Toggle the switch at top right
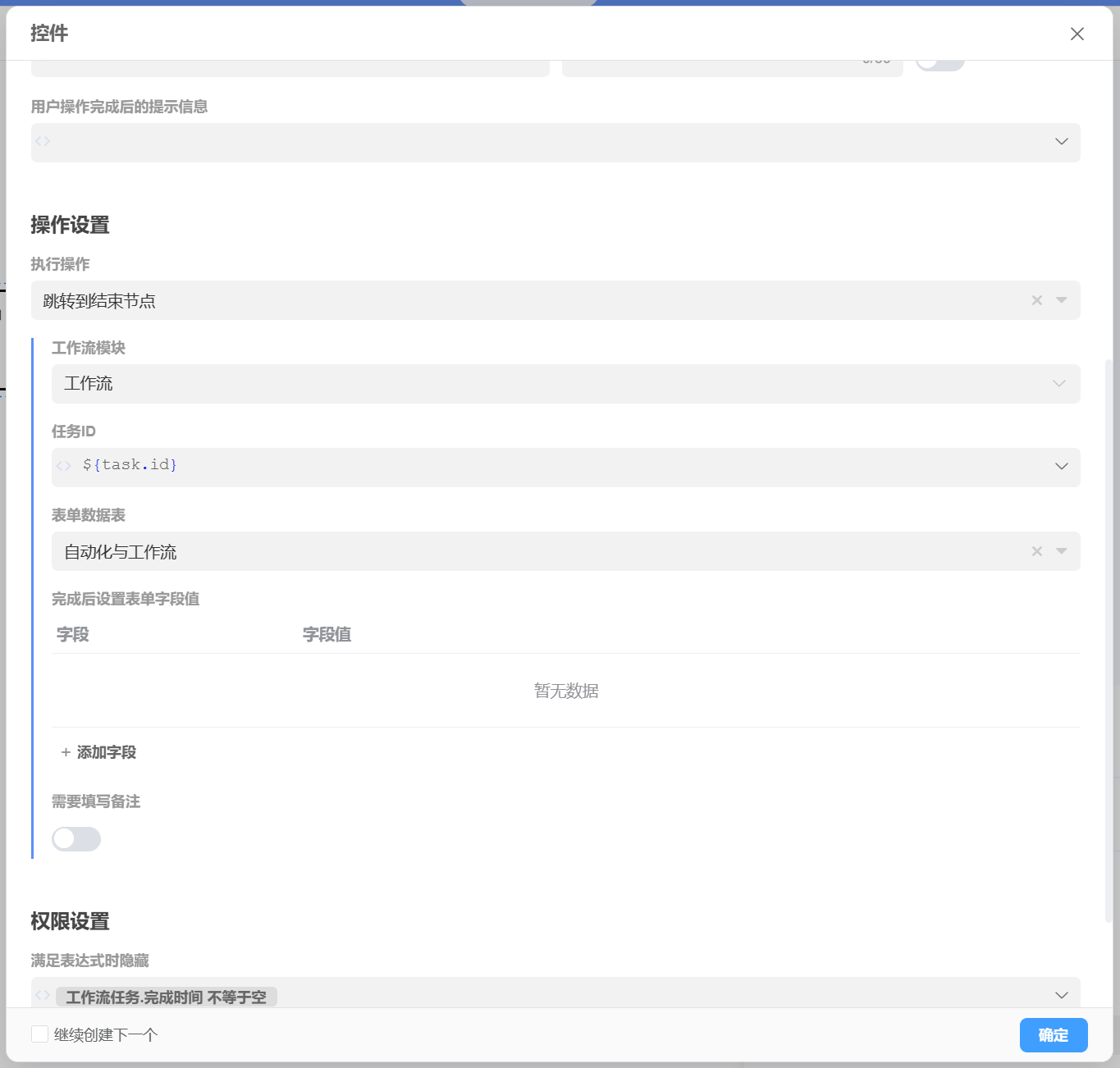Image resolution: width=1120 pixels, height=1068 pixels. (939, 62)
